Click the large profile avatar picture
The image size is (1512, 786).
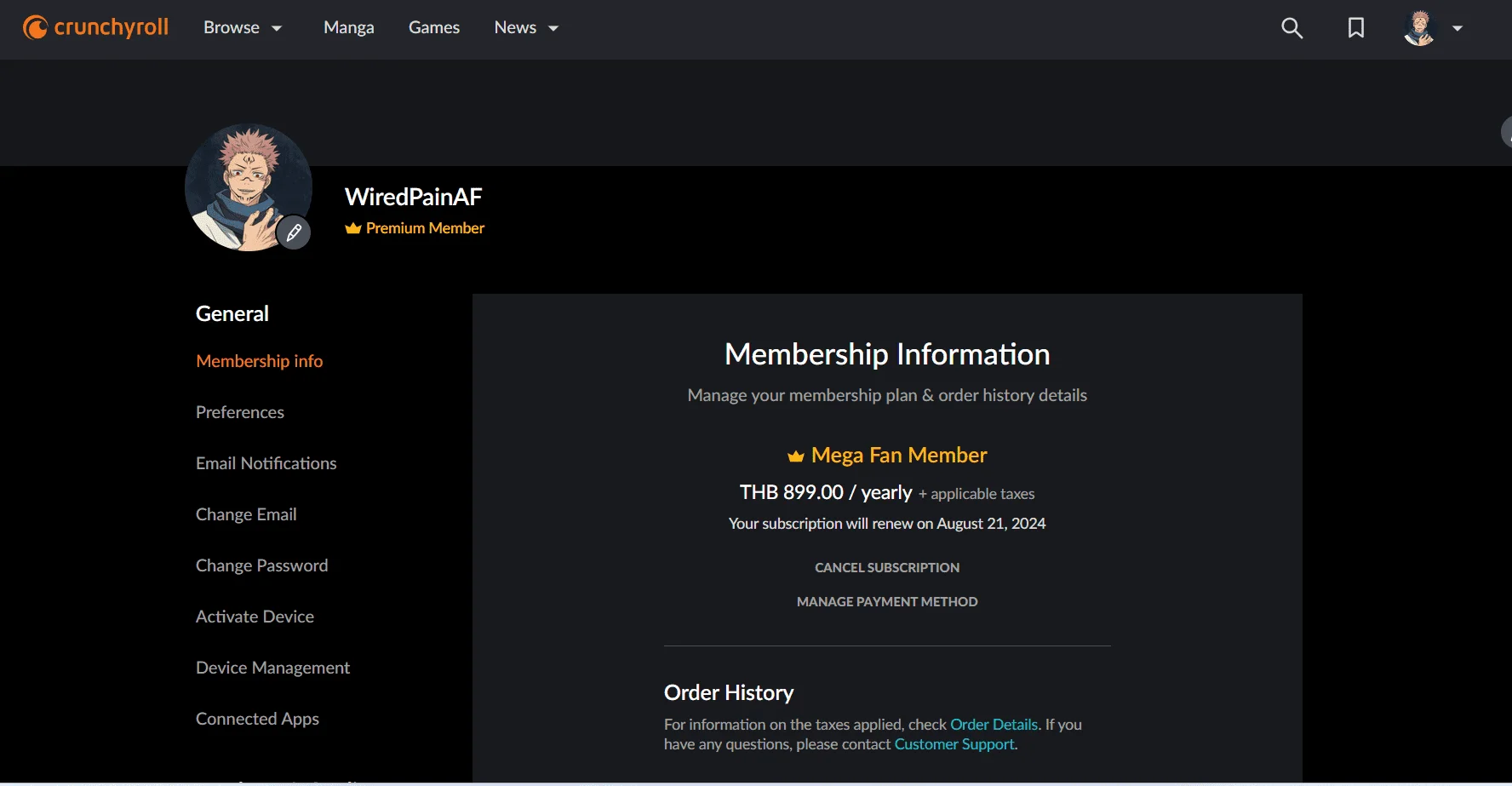tap(249, 187)
